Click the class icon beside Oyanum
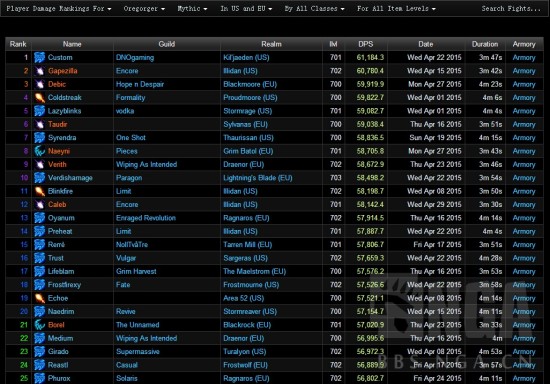The width and height of the screenshot is (550, 384). coord(40,218)
